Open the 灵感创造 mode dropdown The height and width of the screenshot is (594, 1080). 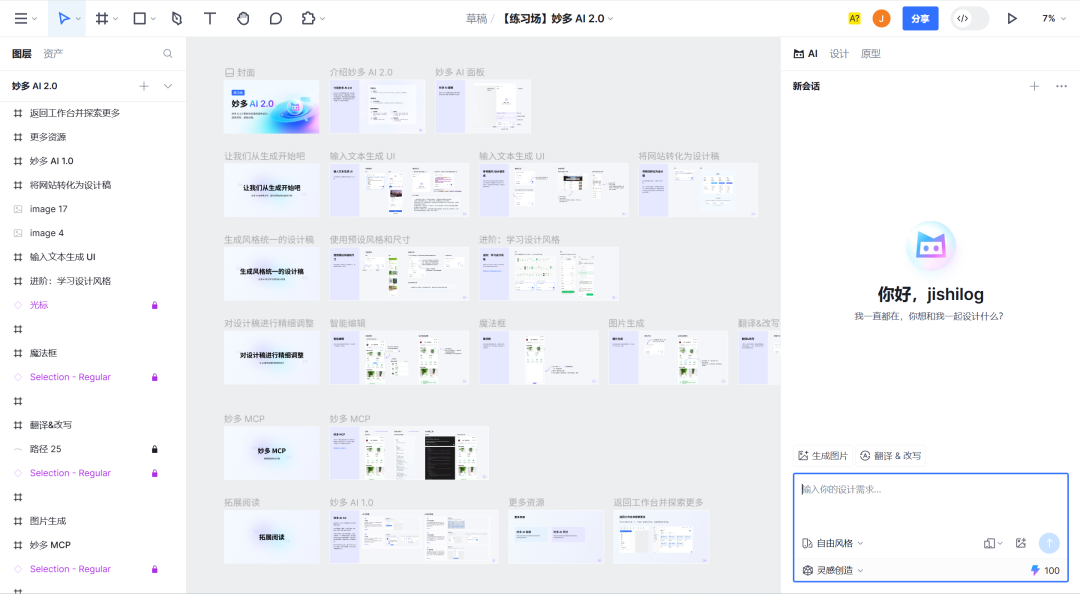click(832, 570)
